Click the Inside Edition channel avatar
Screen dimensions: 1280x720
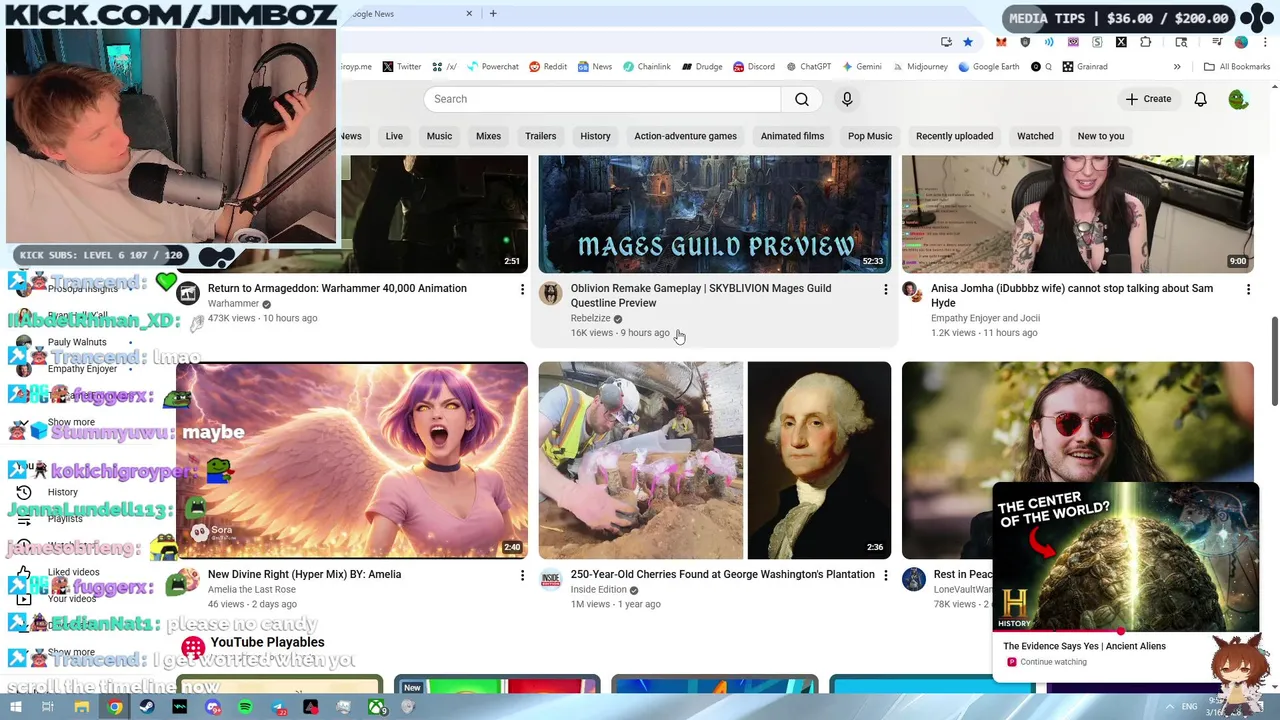[550, 578]
